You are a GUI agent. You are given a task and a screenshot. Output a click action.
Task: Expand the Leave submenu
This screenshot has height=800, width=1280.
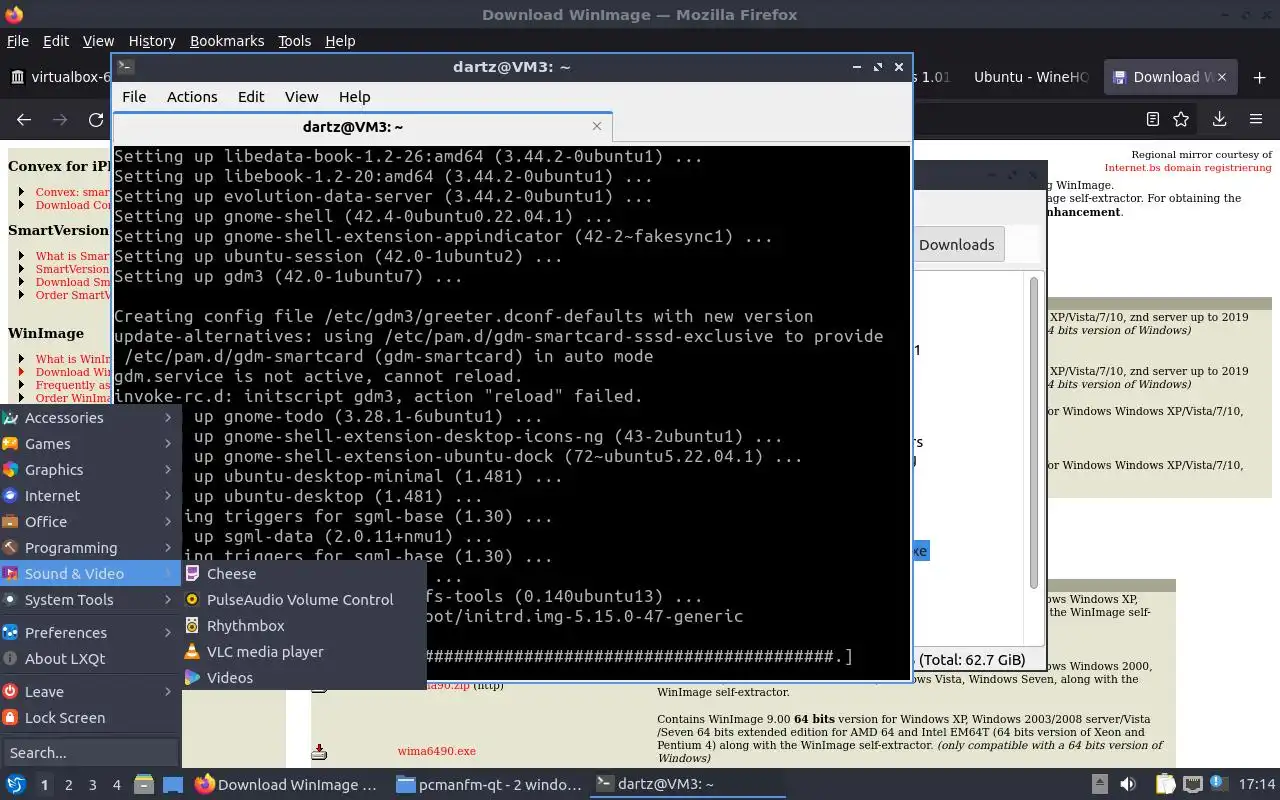click(90, 692)
